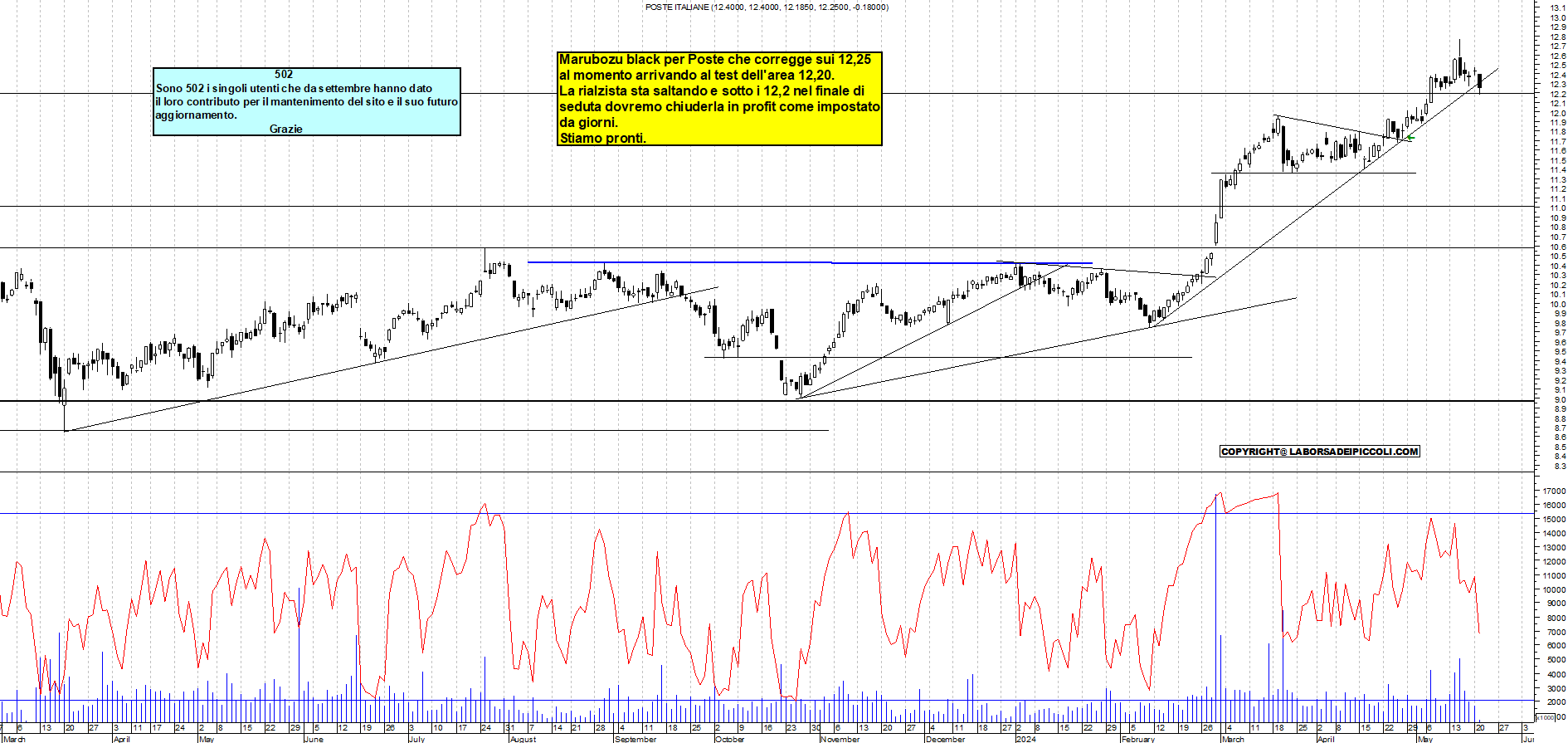
Task: Click the 15000 volume axis label
Action: (x=1554, y=519)
